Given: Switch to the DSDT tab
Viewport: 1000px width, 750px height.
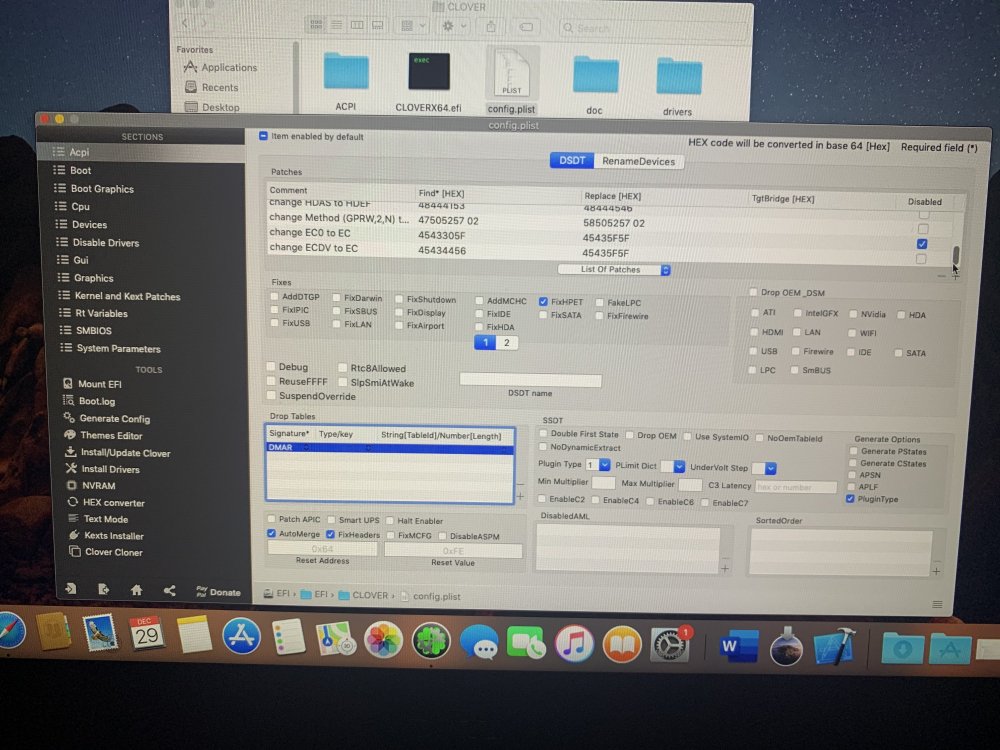Looking at the screenshot, I should tap(572, 160).
